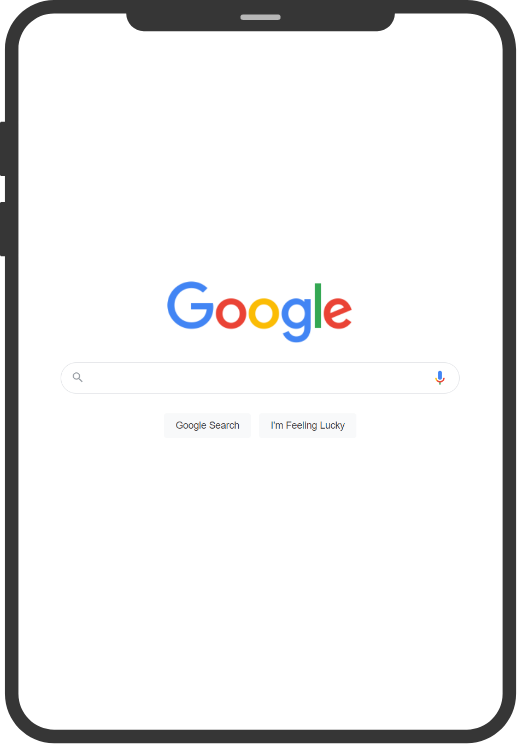
Task: Click the bottom bezel of the phone frame
Action: click(260, 736)
